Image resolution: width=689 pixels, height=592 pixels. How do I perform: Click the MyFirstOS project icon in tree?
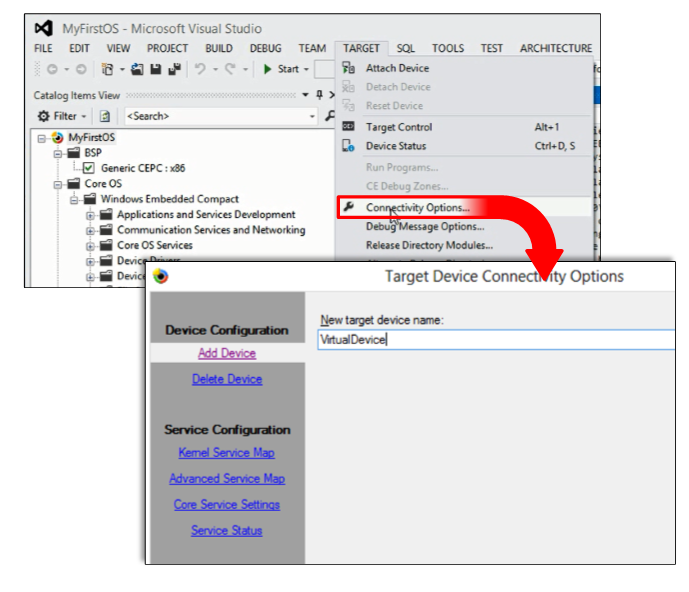click(x=58, y=138)
